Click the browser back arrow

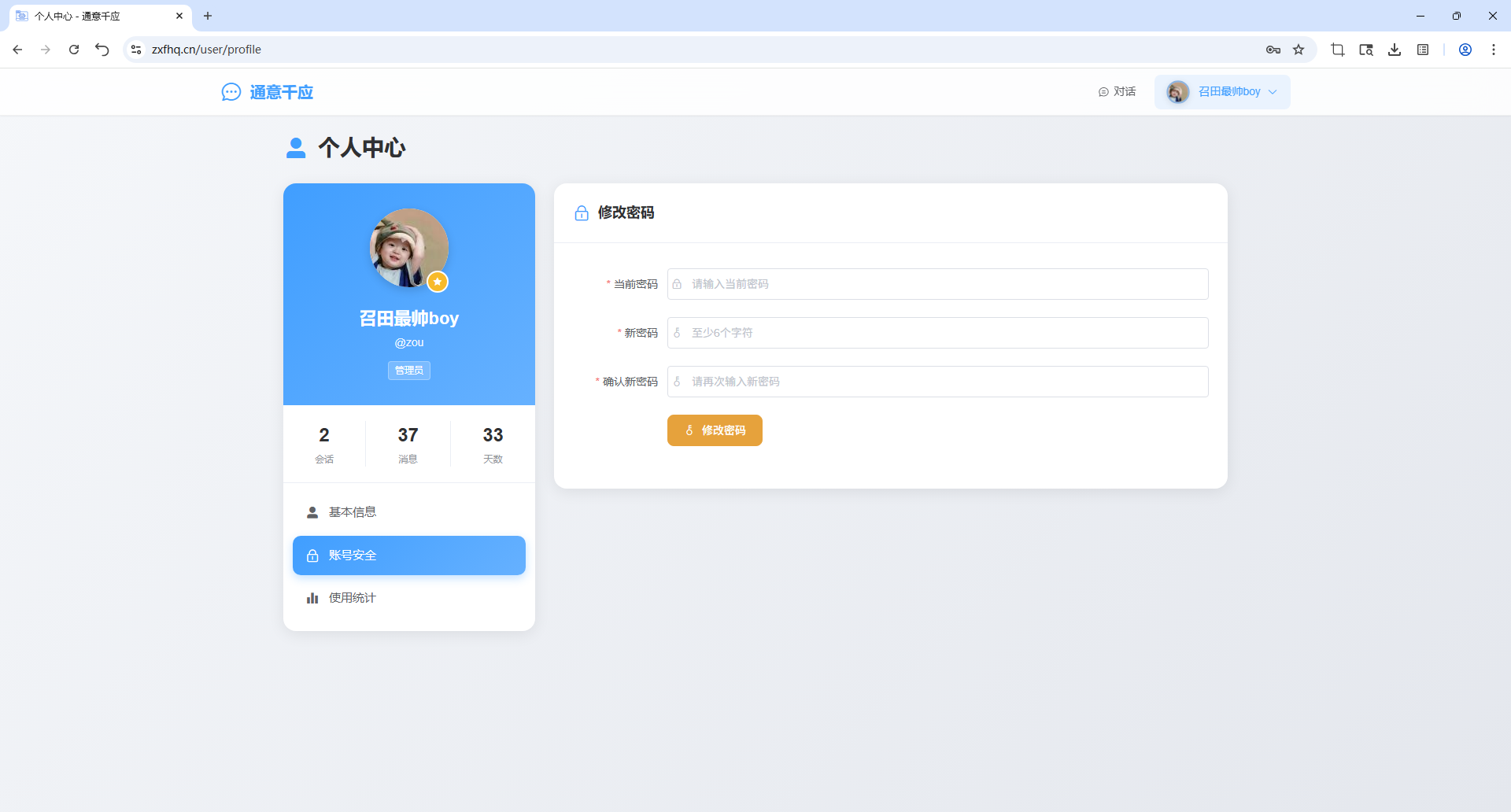pos(17,50)
